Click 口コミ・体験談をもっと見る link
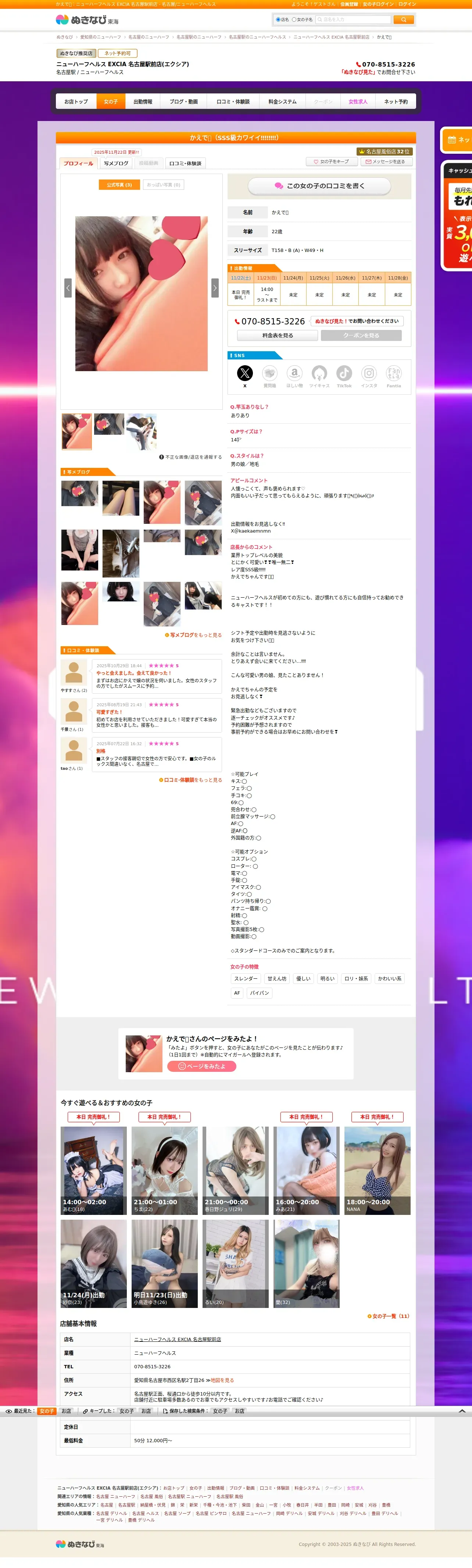472x1568 pixels. click(190, 780)
